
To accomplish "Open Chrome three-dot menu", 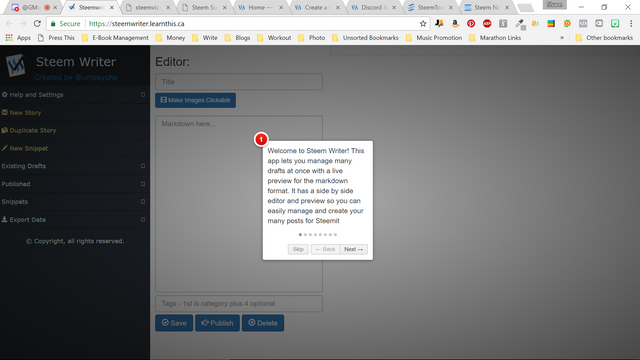I will pos(631,24).
